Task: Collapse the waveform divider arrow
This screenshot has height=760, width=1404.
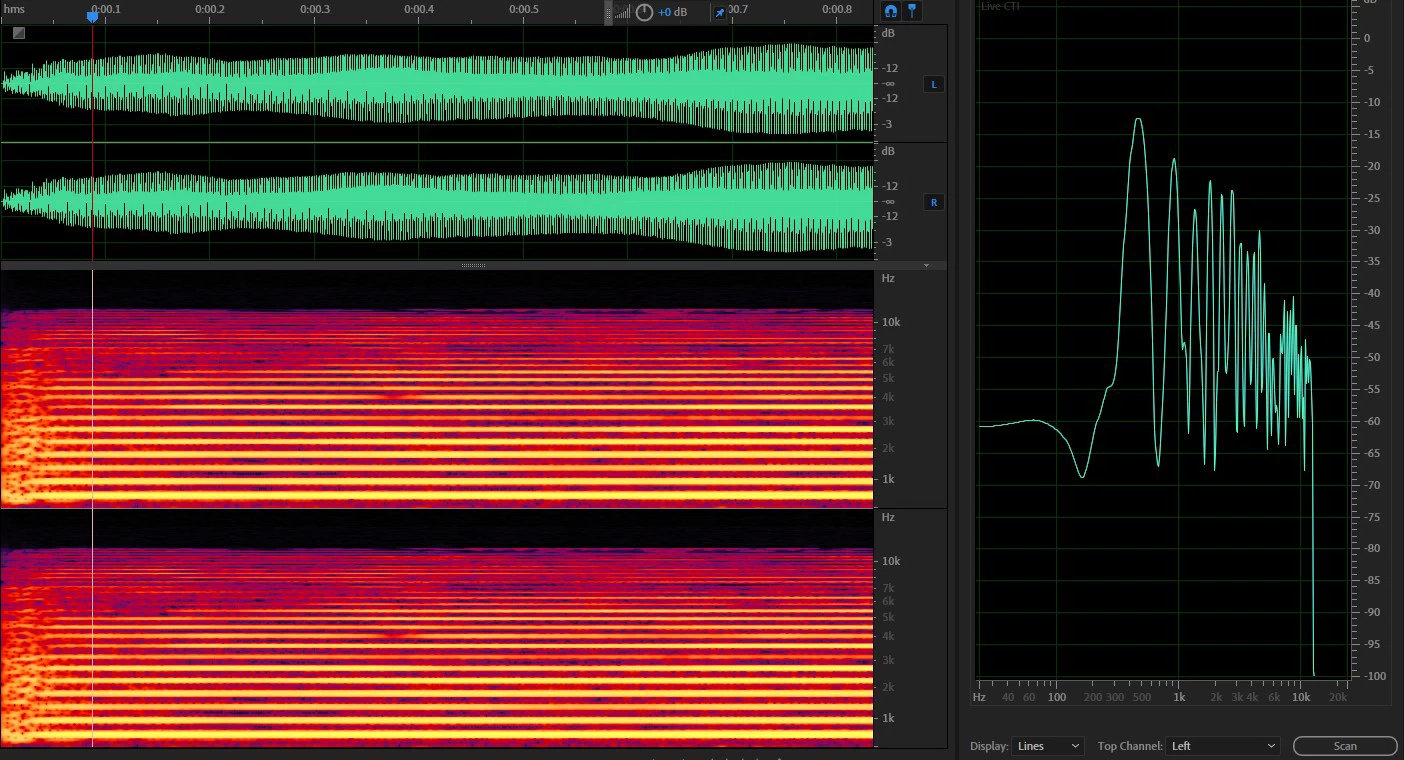Action: 927,266
